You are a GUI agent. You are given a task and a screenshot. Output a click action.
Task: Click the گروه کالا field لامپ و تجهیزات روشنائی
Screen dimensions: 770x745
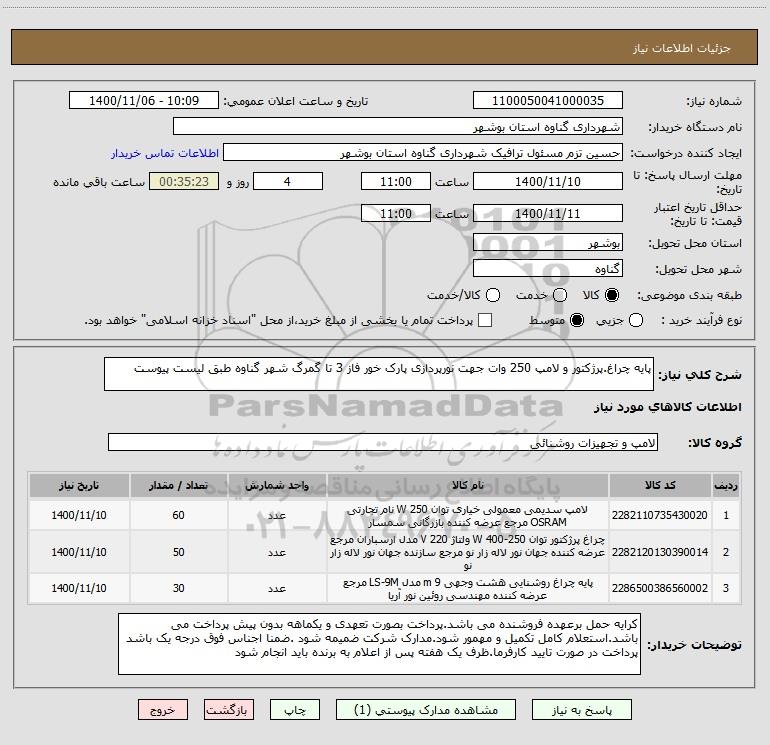(383, 442)
